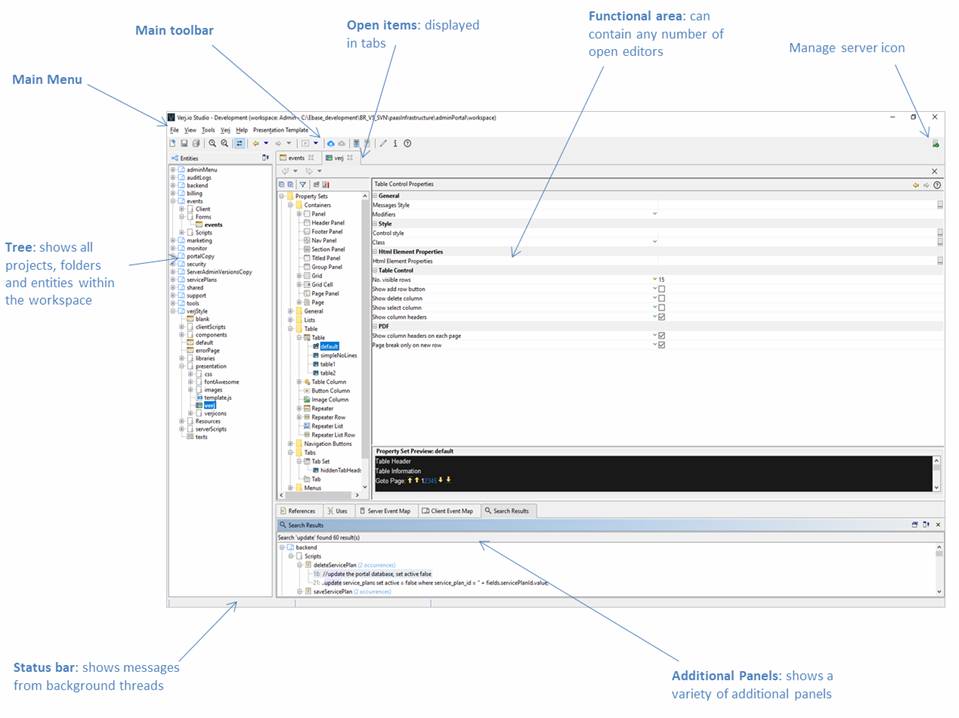Open the Modifiers dropdown arrow
The height and width of the screenshot is (718, 959).
pyautogui.click(x=655, y=214)
